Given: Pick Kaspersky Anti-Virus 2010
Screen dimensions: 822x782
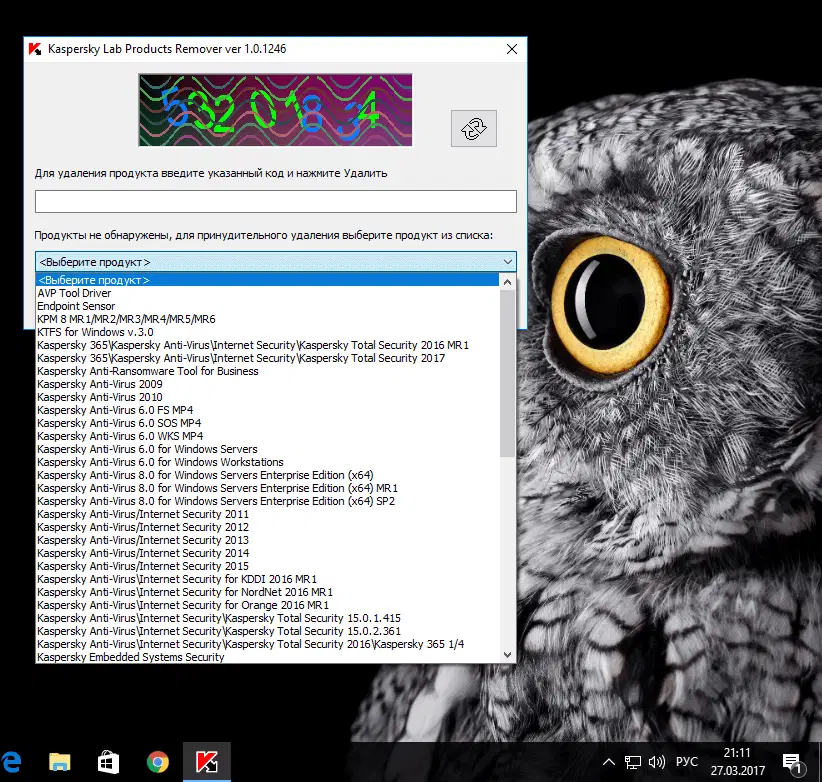Looking at the screenshot, I should [267, 397].
